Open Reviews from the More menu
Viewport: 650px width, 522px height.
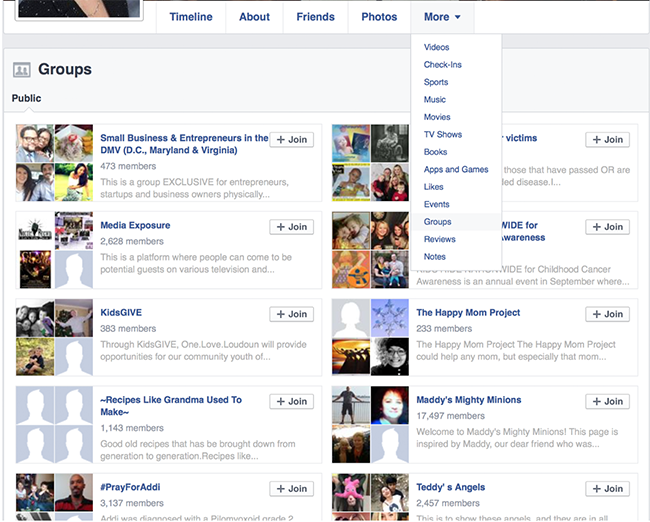(439, 239)
